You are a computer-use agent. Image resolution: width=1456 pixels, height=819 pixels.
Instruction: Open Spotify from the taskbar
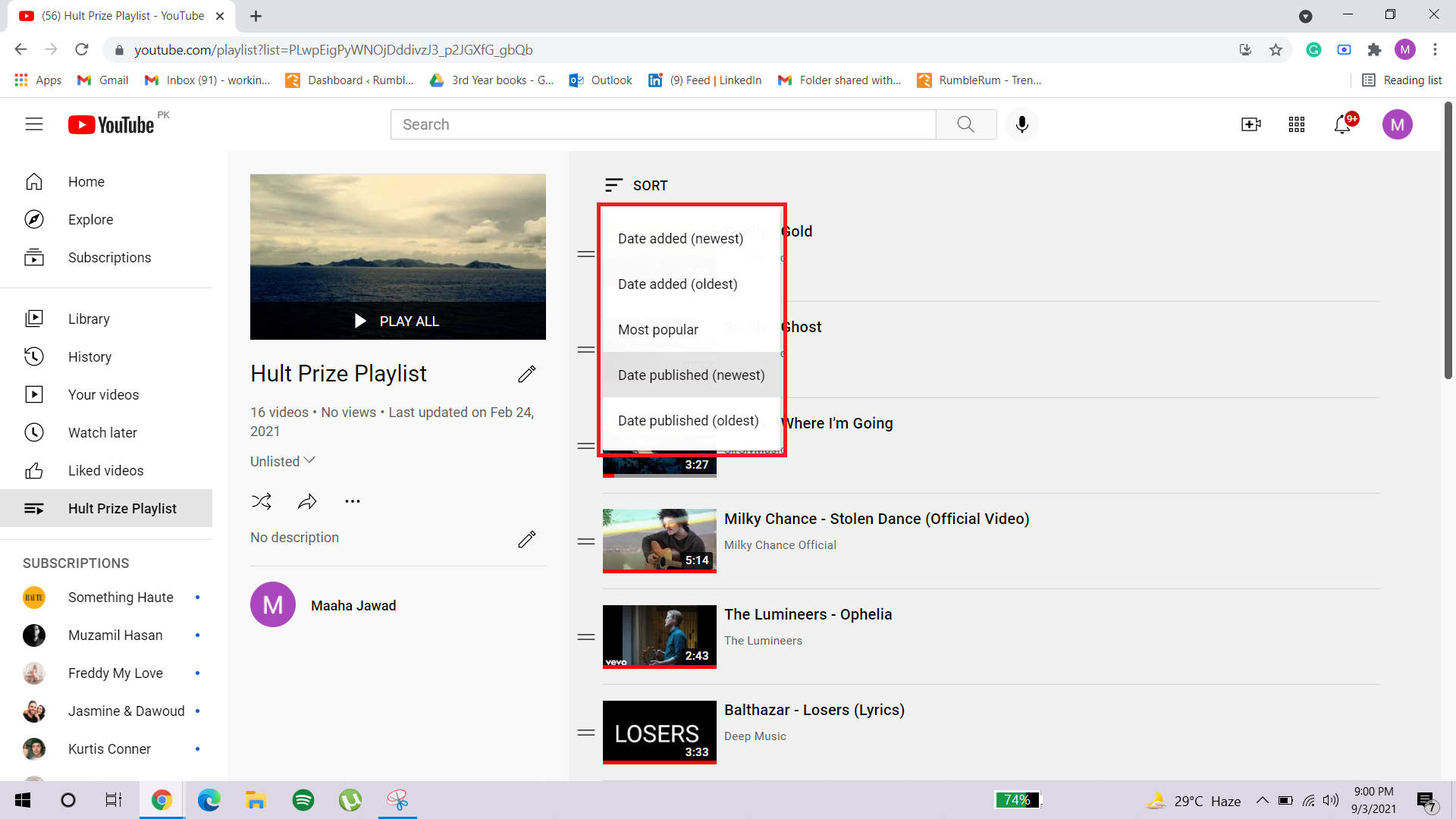click(303, 800)
